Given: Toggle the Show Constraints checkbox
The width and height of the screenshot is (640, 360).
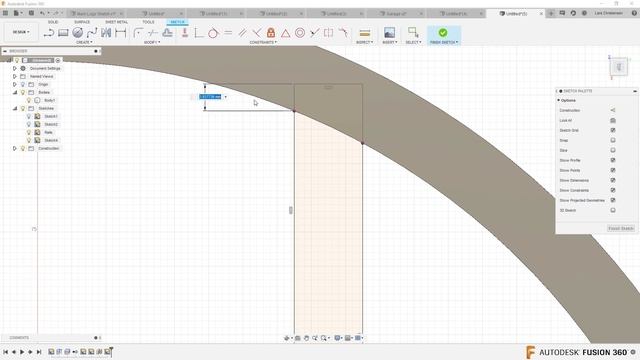Looking at the screenshot, I should point(613,190).
